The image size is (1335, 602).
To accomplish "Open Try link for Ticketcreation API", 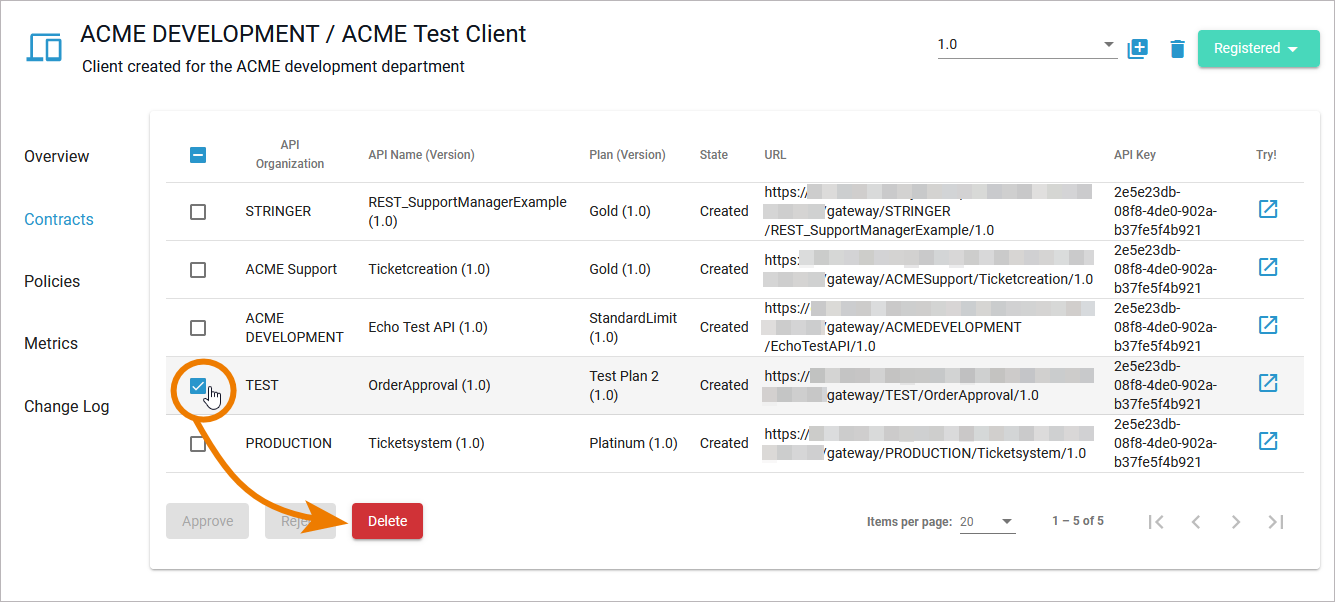I will [x=1267, y=267].
